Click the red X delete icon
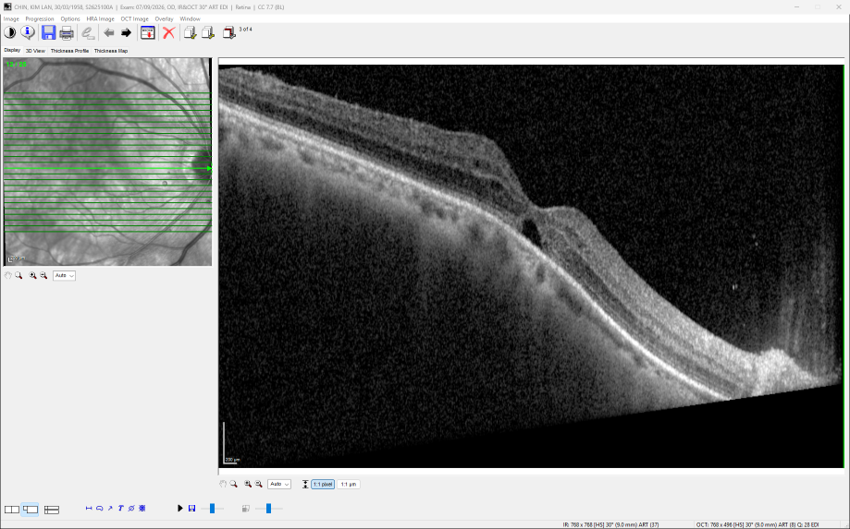 click(169, 33)
